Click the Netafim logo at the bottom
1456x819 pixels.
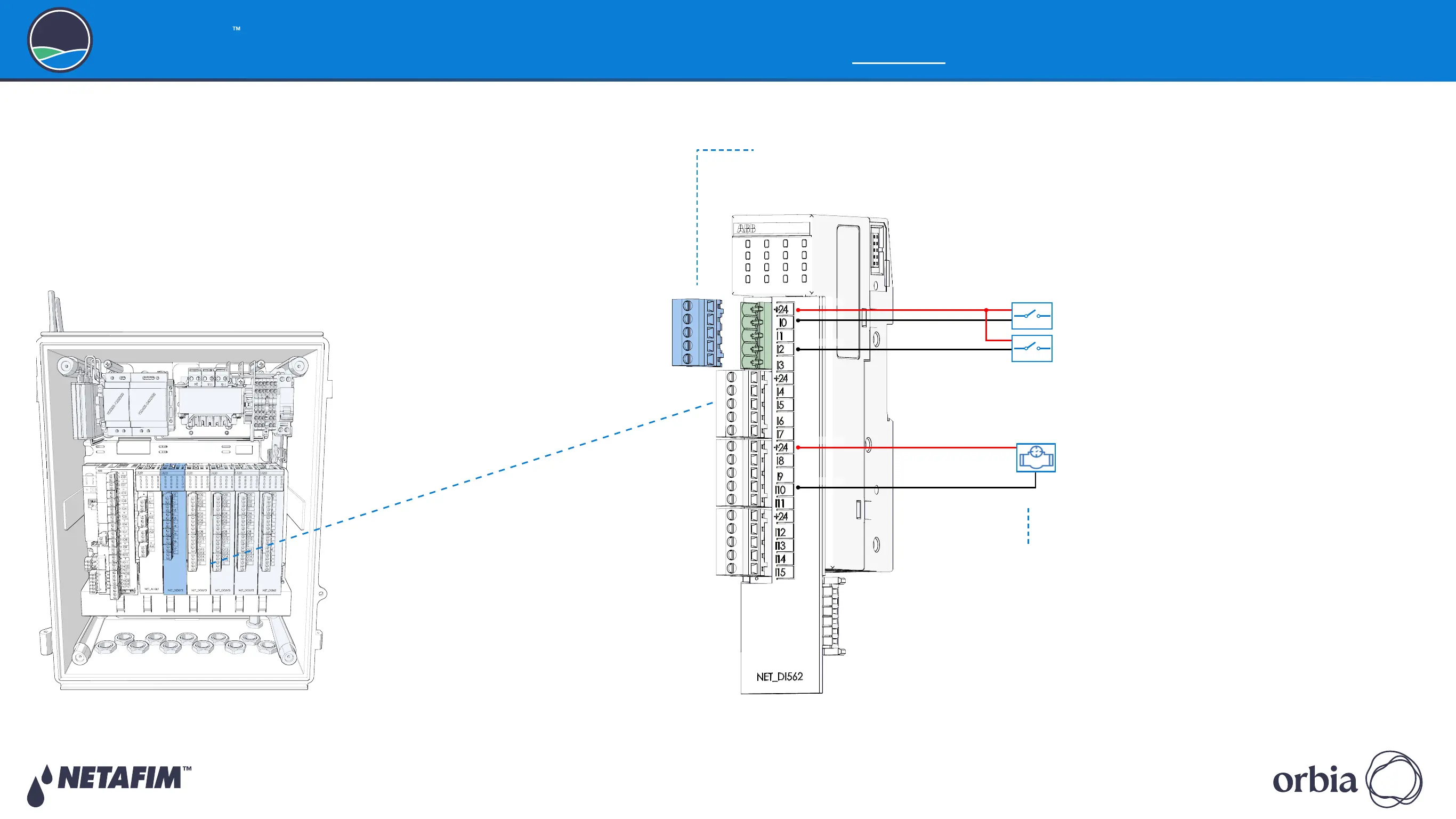[x=109, y=784]
